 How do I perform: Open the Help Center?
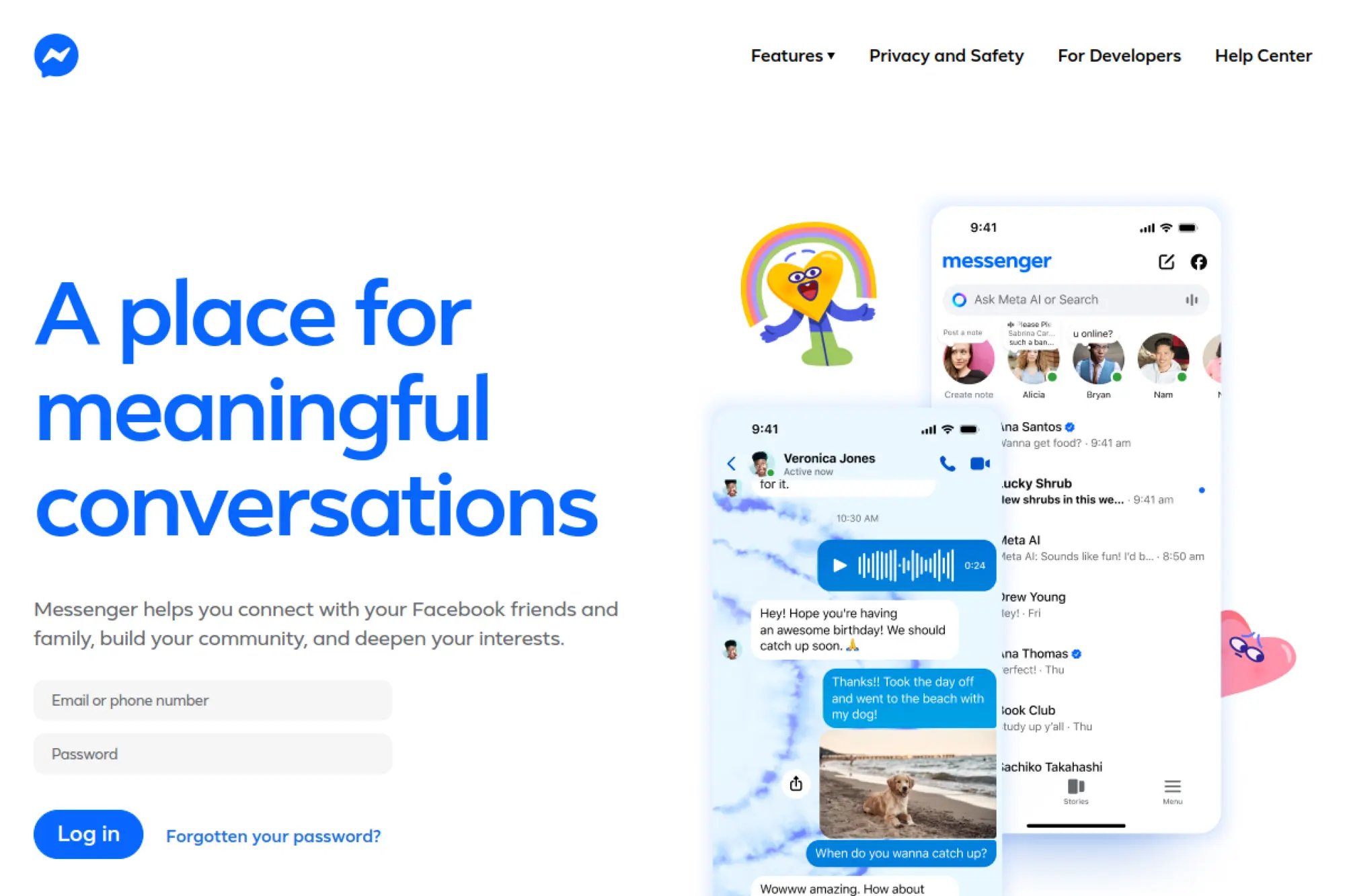coord(1263,56)
